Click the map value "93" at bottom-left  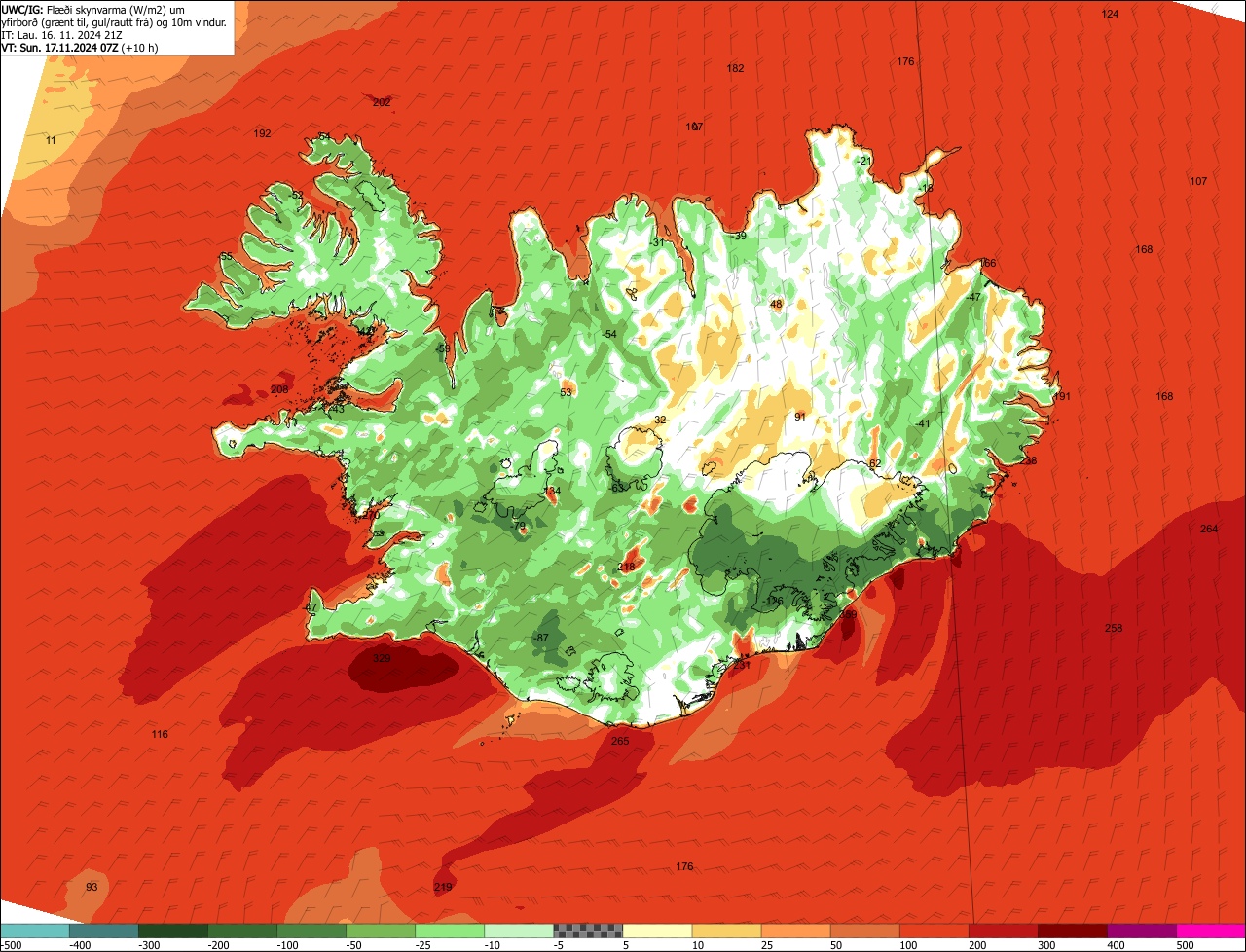[x=92, y=887]
